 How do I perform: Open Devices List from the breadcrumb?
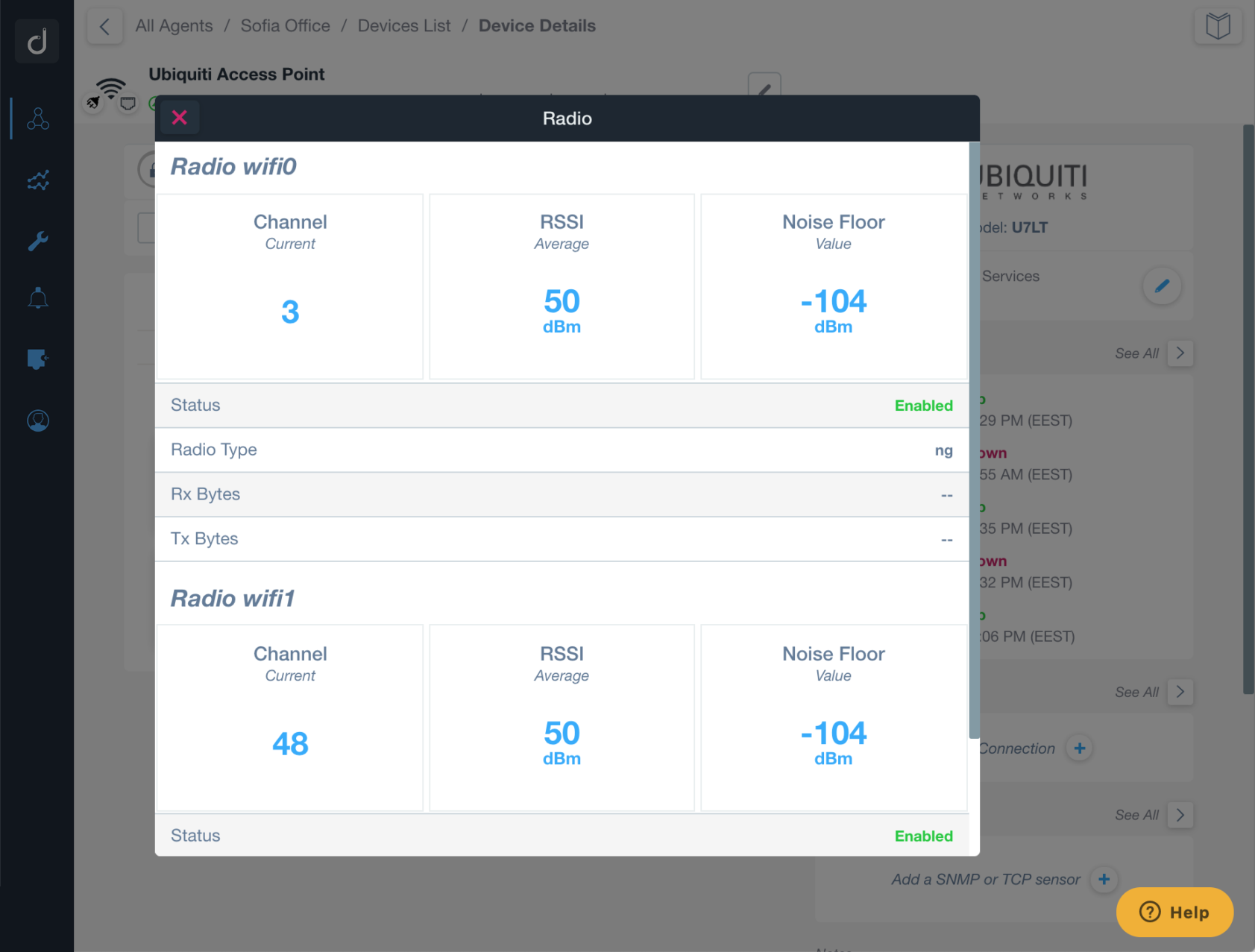click(x=403, y=25)
